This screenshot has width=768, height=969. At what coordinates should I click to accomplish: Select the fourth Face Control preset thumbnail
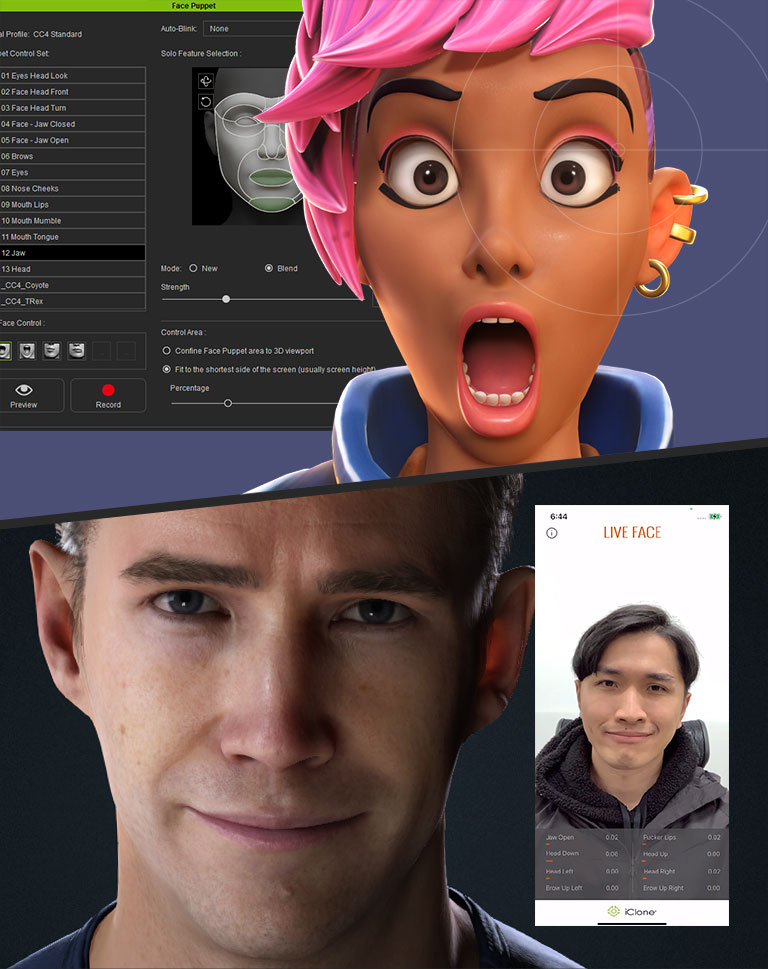(76, 350)
